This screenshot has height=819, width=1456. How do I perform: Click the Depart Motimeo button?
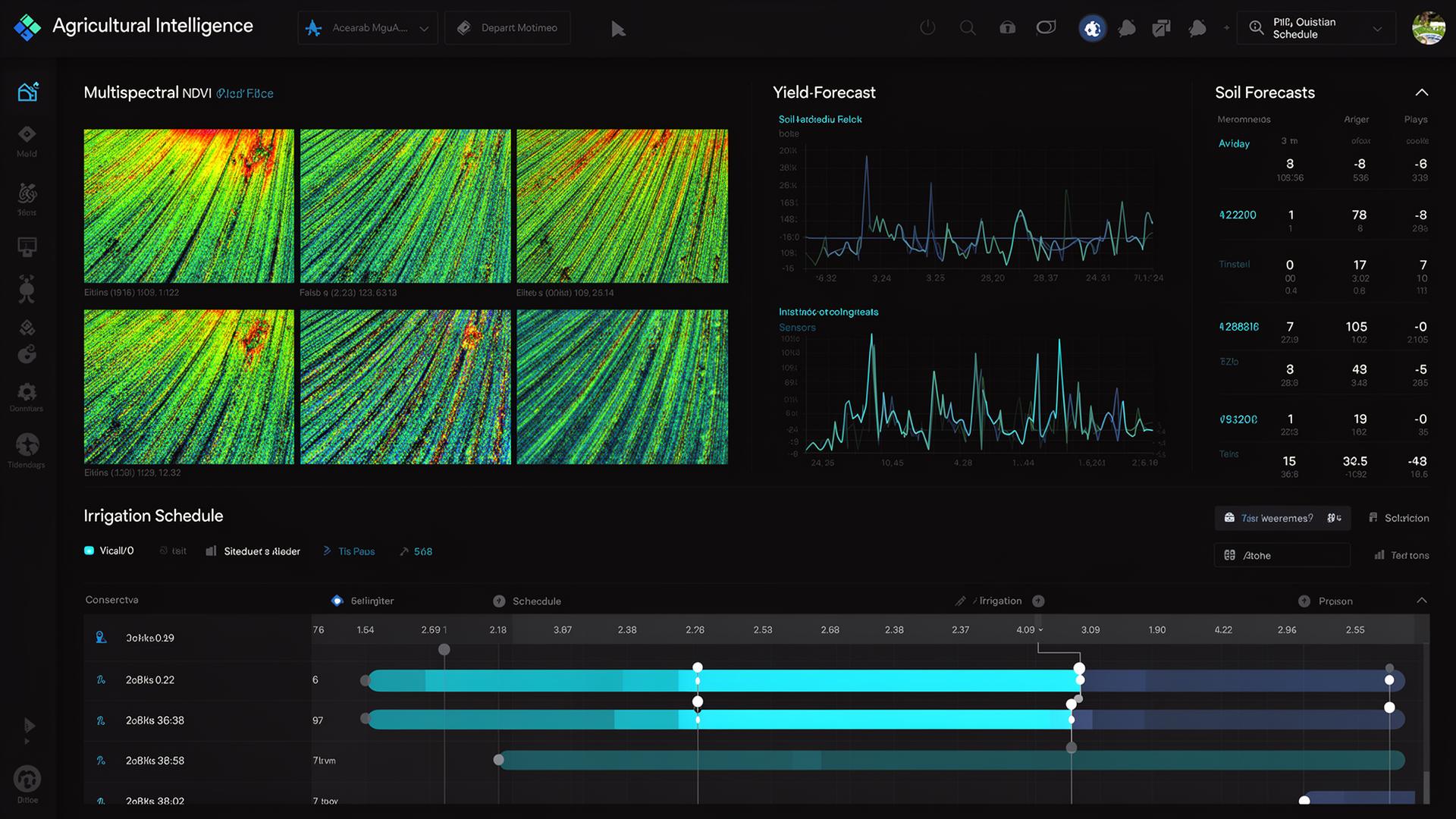507,28
